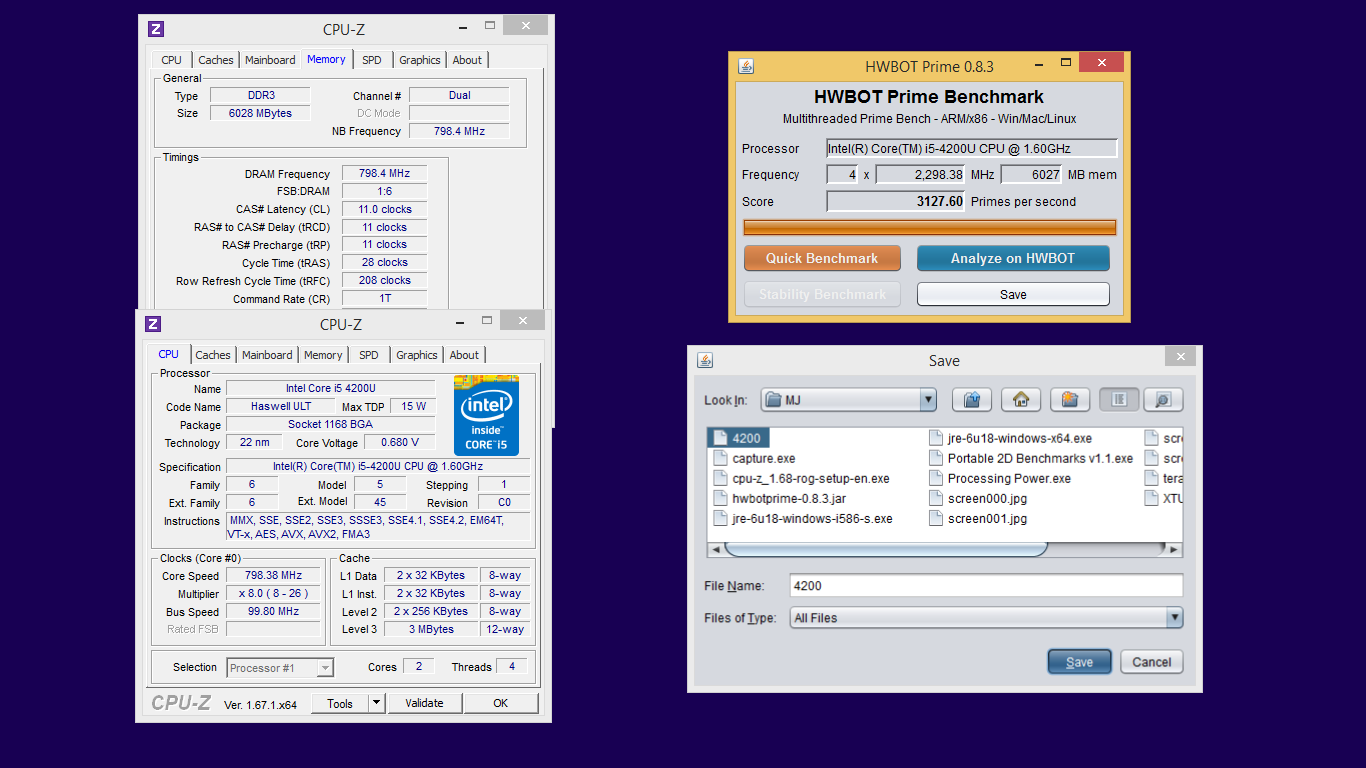Viewport: 1366px width, 768px height.
Task: Click the DRAM Frequency 798.4 MHz value
Action: coord(384,173)
